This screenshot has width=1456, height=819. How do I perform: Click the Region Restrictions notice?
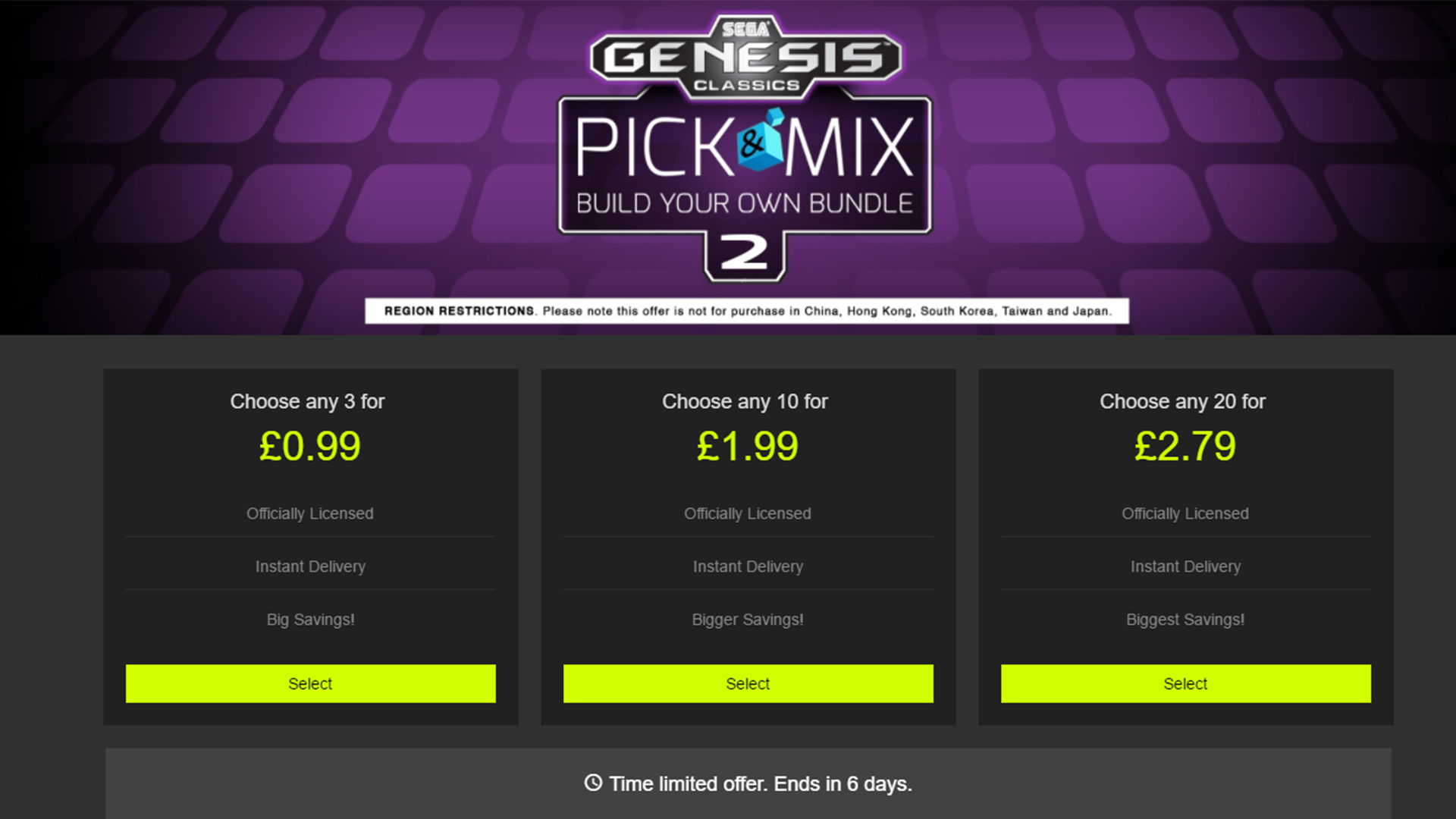(x=747, y=311)
